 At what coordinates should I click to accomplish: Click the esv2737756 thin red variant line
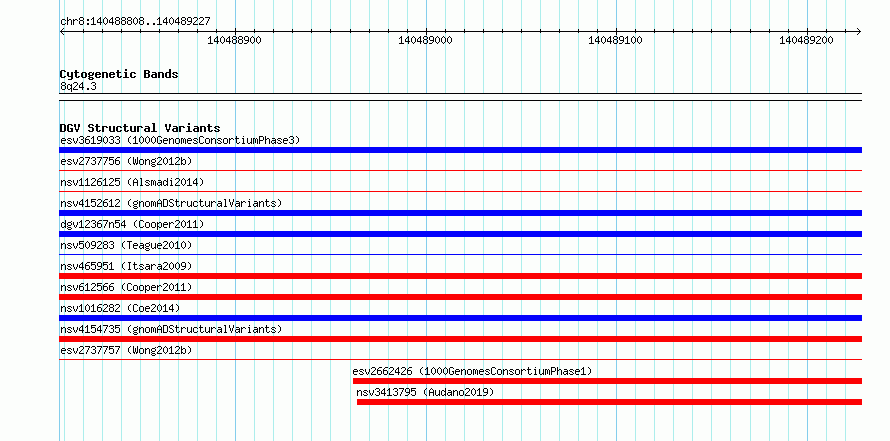click(x=460, y=170)
